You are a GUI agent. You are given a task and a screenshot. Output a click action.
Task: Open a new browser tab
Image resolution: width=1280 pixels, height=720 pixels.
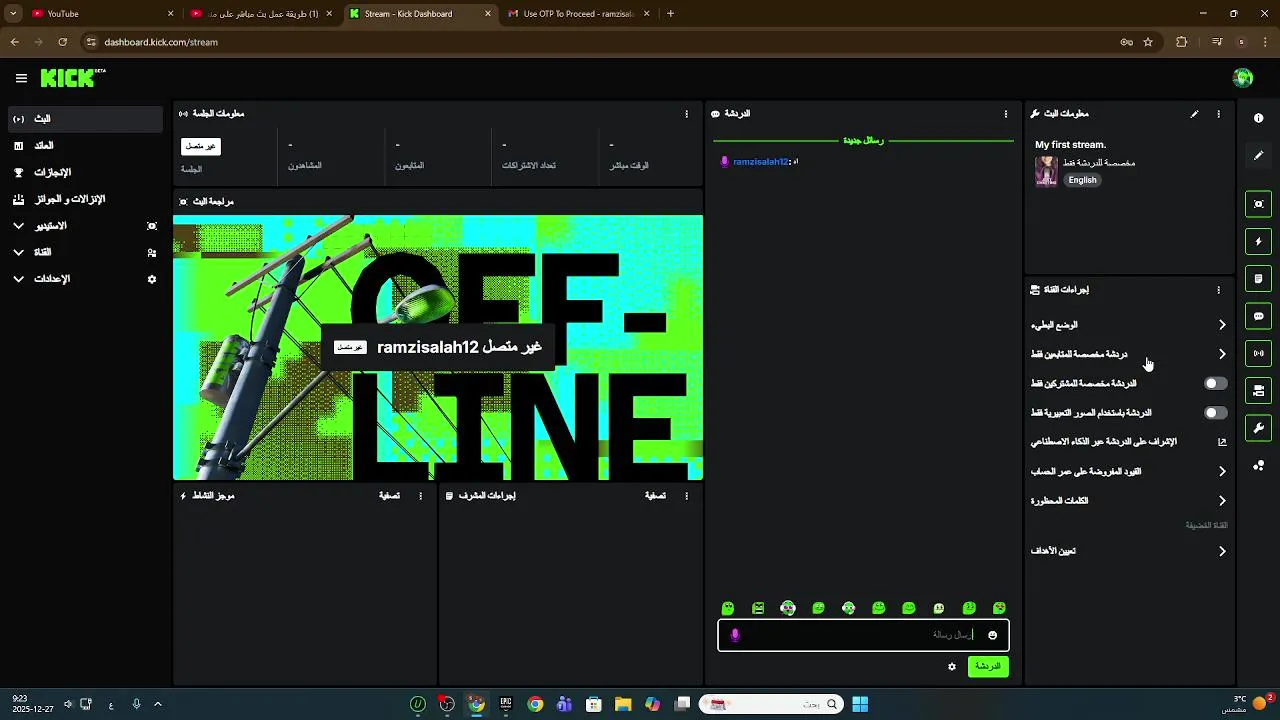[670, 14]
